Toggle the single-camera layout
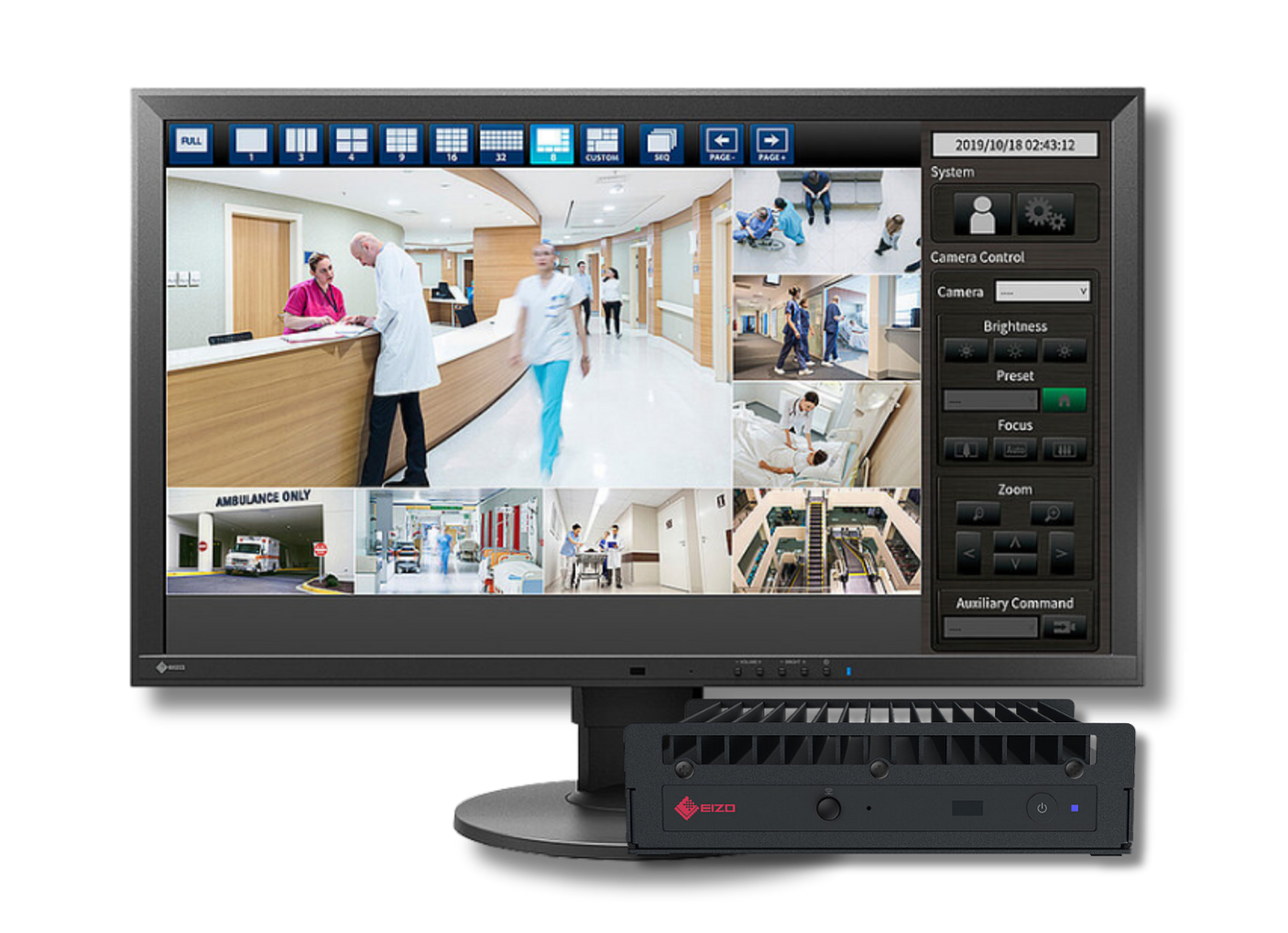The image size is (1288, 933). [x=251, y=144]
